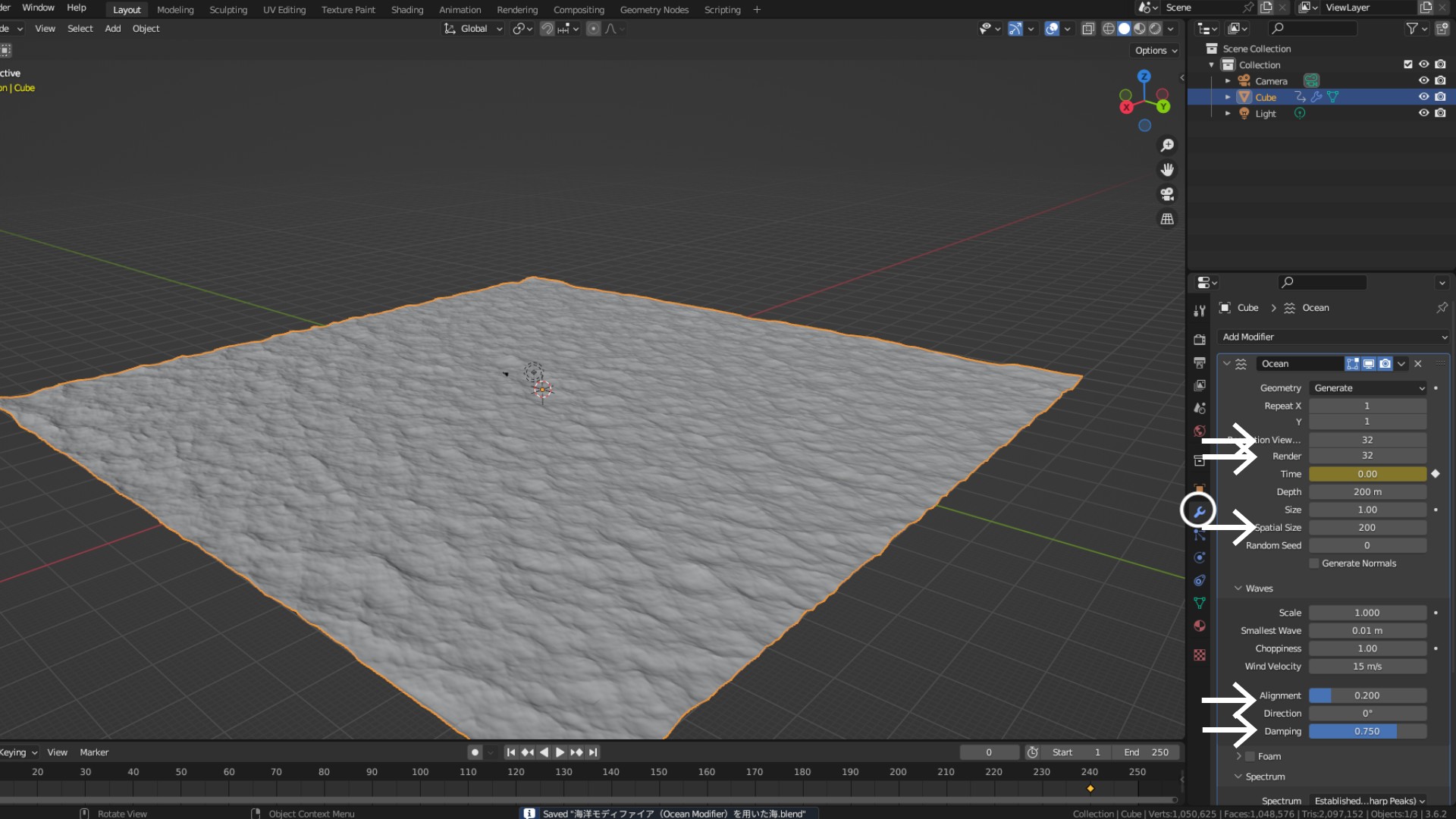
Task: Click the Modifiers wrench properties tab
Action: click(1199, 512)
